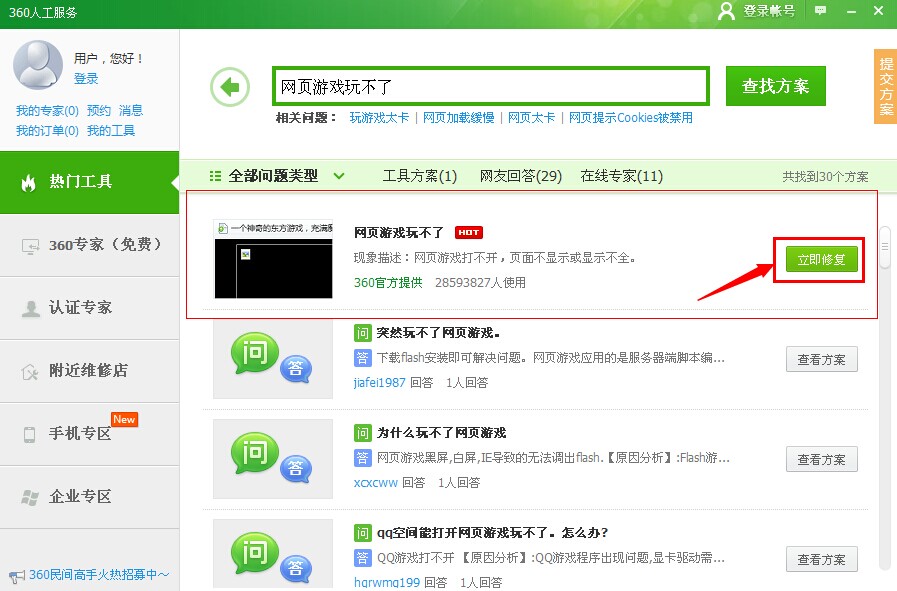Click the 提交方案 side tab

pyautogui.click(x=886, y=86)
